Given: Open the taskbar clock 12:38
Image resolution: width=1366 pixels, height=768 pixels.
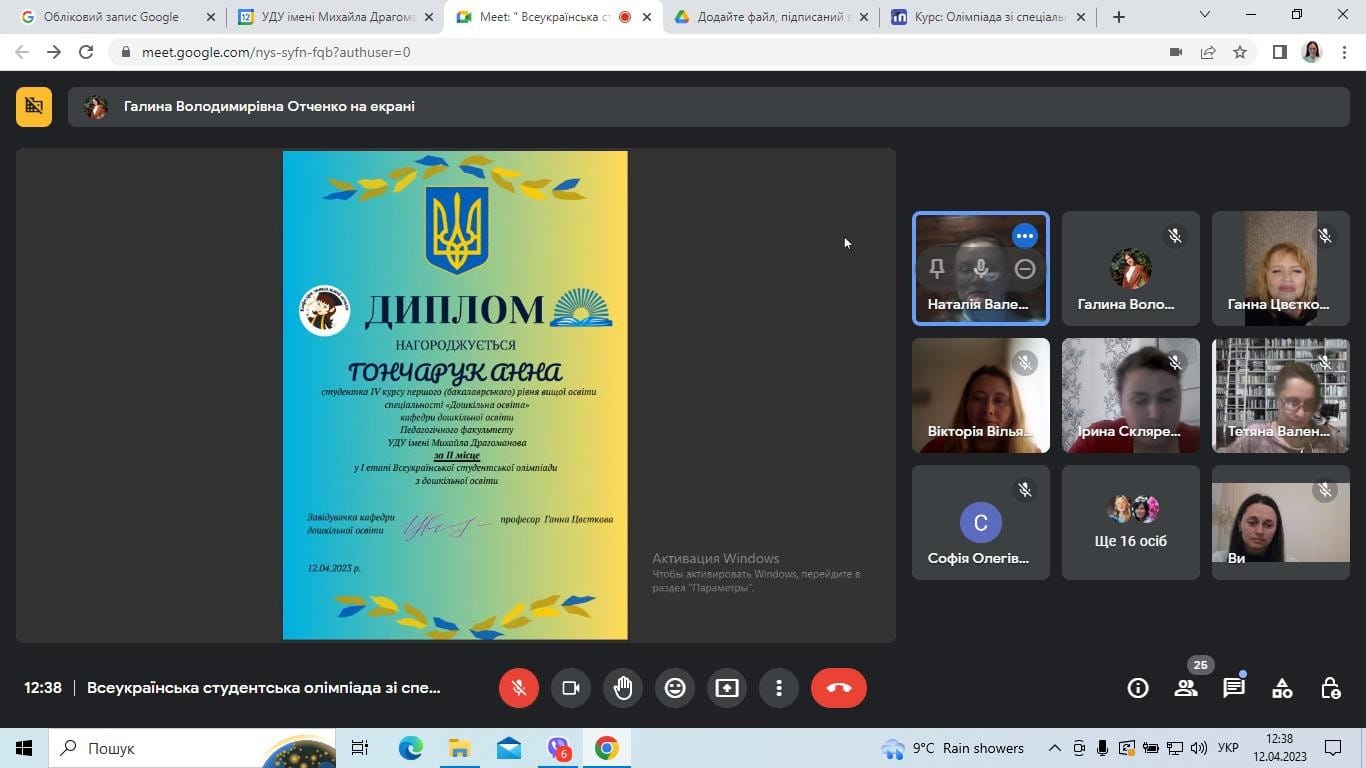Looking at the screenshot, I should [1279, 748].
